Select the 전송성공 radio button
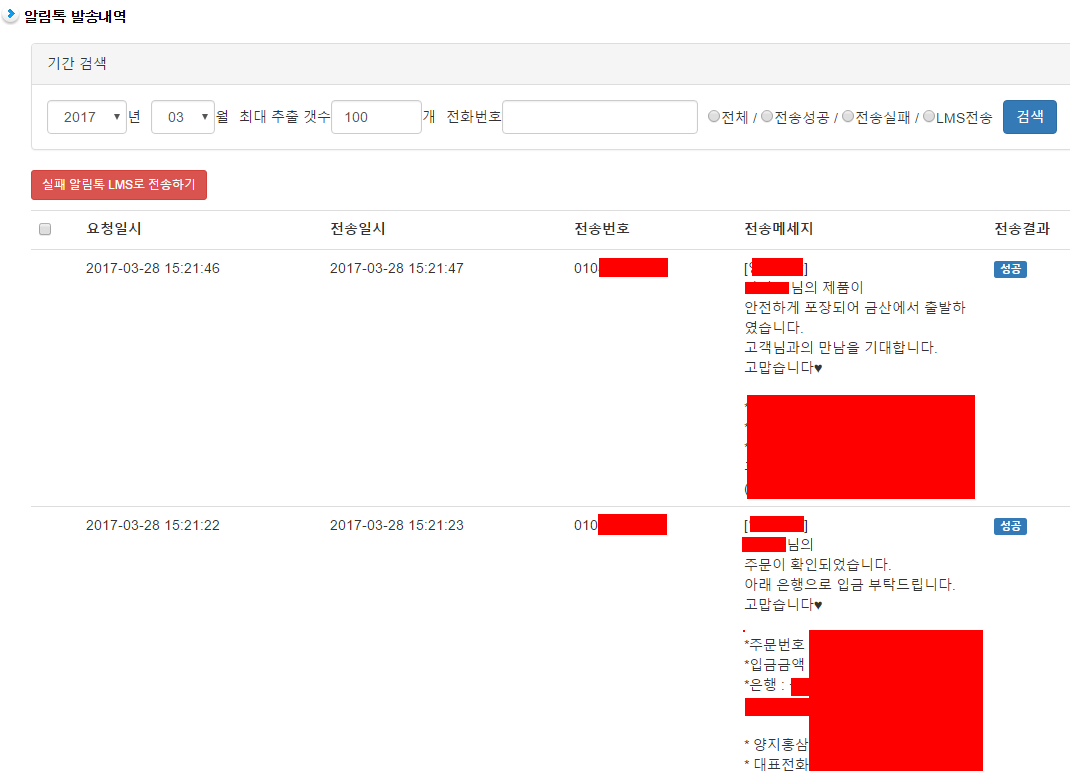This screenshot has height=773, width=1070. click(x=767, y=117)
